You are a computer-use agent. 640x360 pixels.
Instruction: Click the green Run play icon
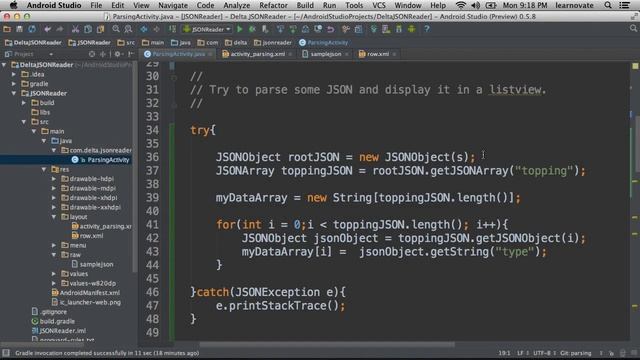[x=240, y=29]
